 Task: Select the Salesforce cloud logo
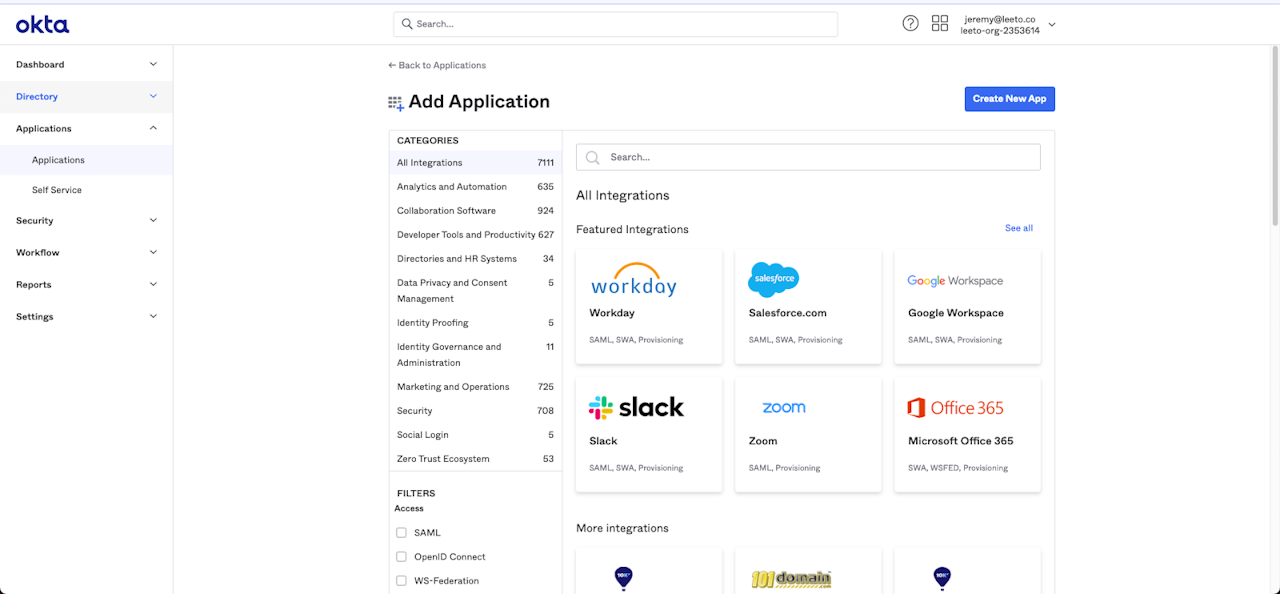pyautogui.click(x=773, y=279)
